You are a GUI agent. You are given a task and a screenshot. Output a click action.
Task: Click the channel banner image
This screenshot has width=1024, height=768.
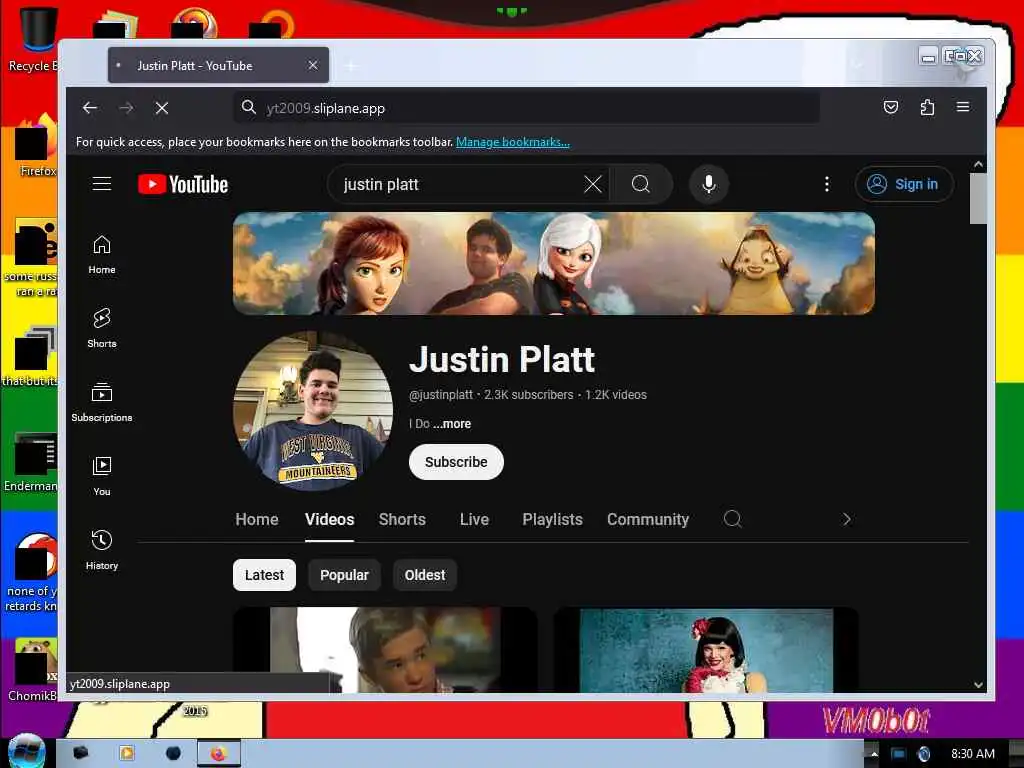[554, 263]
